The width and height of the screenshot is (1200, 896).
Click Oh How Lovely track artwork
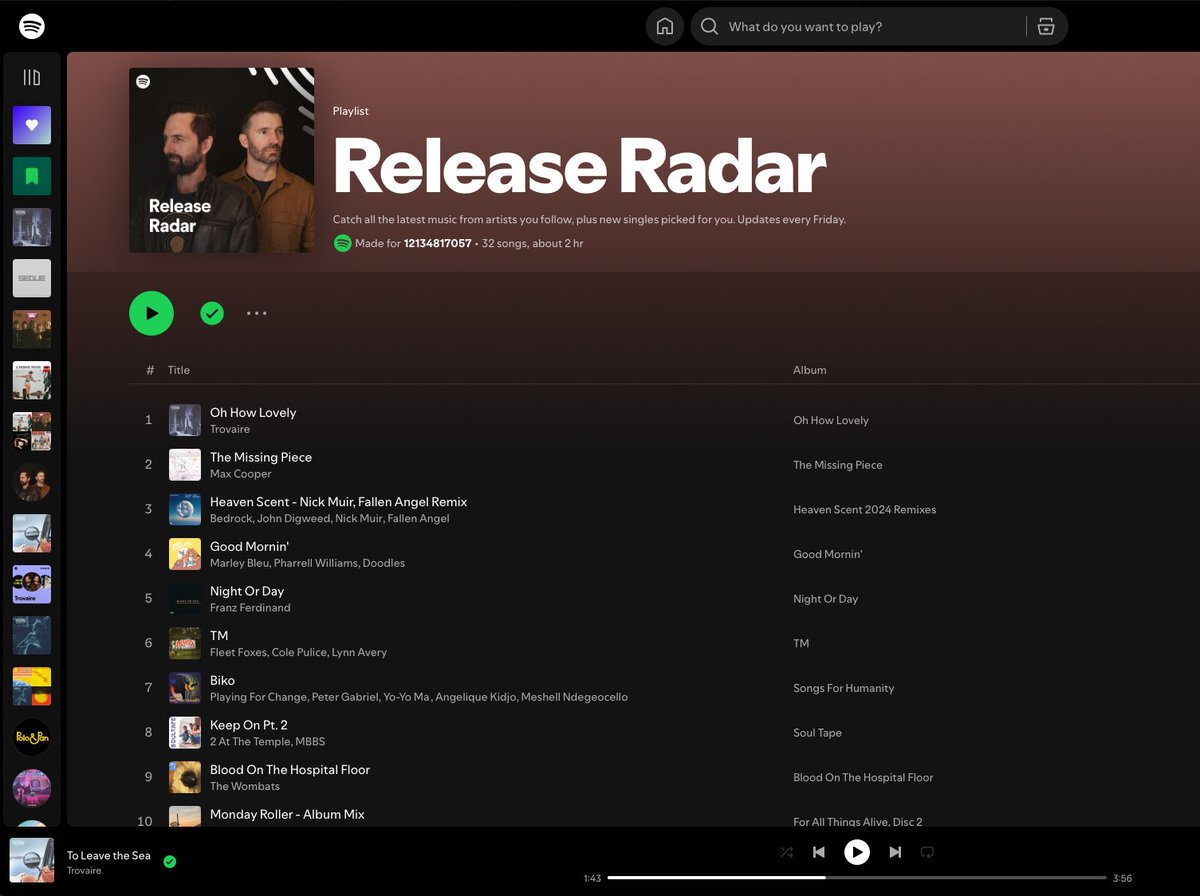pos(185,420)
